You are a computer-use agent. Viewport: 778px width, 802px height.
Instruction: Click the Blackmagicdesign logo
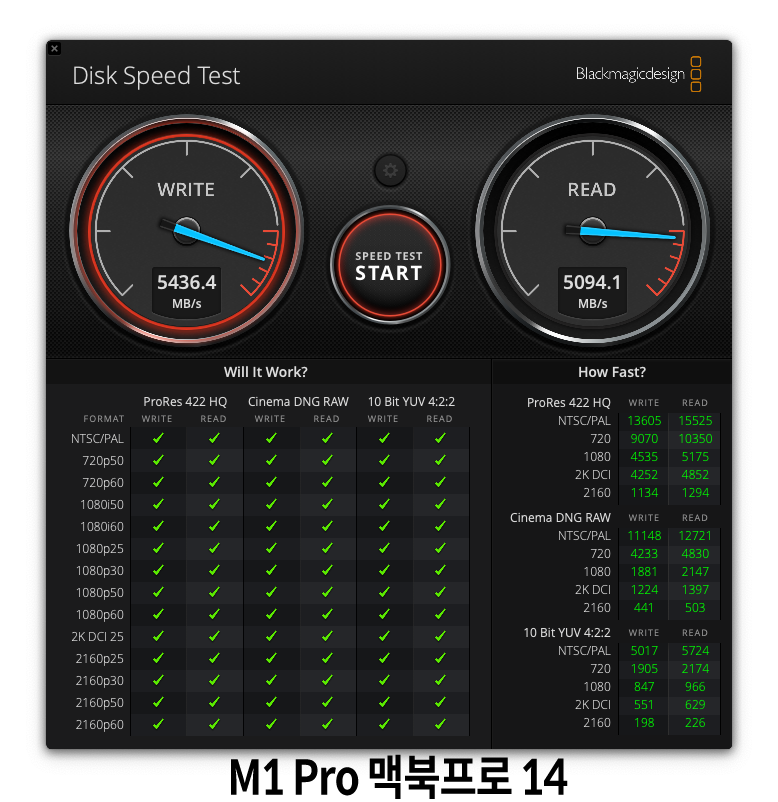[x=638, y=74]
